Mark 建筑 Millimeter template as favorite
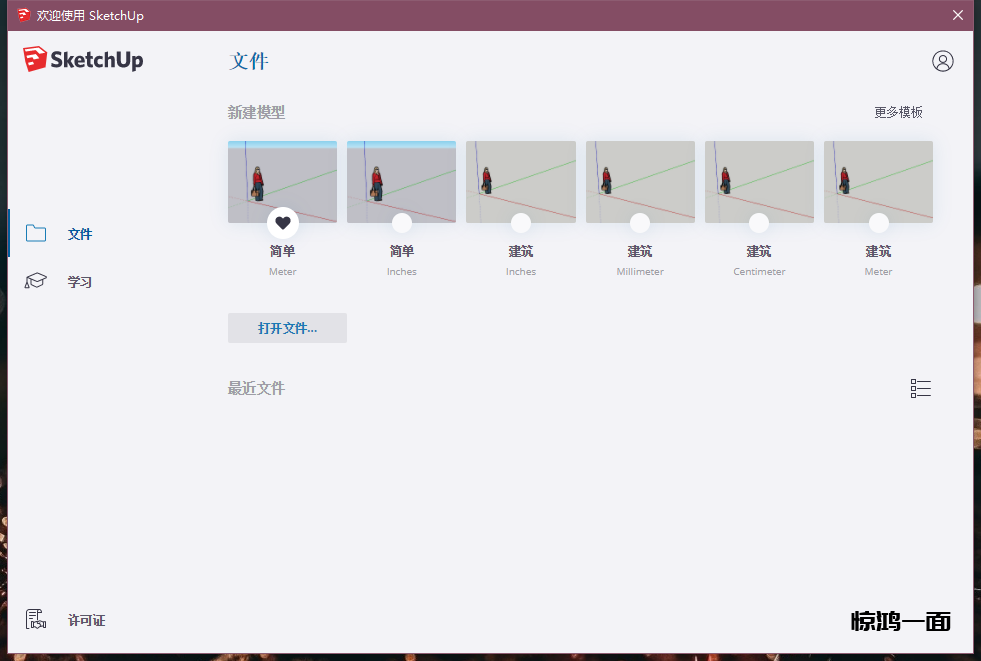 pyautogui.click(x=640, y=223)
